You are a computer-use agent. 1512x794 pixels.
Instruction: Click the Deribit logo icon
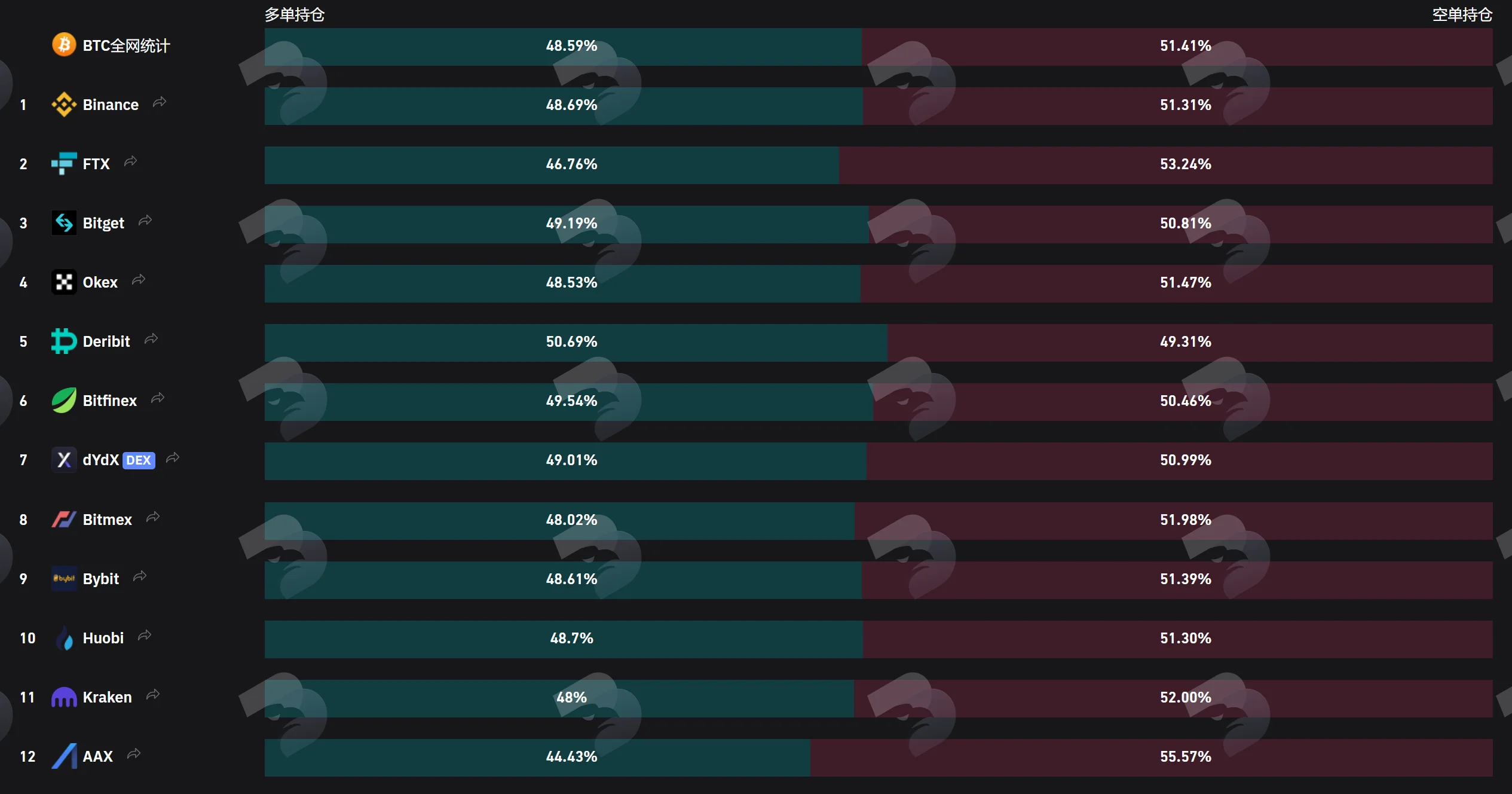coord(64,341)
